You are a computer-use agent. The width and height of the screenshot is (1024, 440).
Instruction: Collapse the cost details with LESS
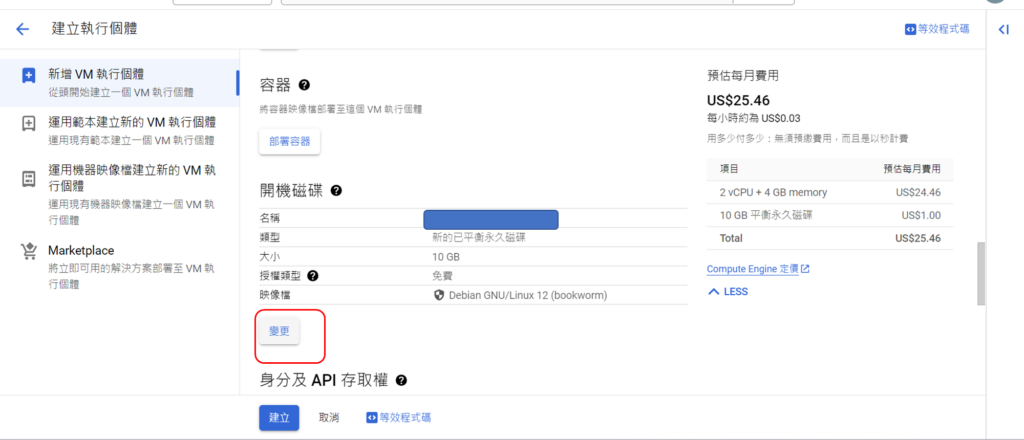pyautogui.click(x=727, y=292)
